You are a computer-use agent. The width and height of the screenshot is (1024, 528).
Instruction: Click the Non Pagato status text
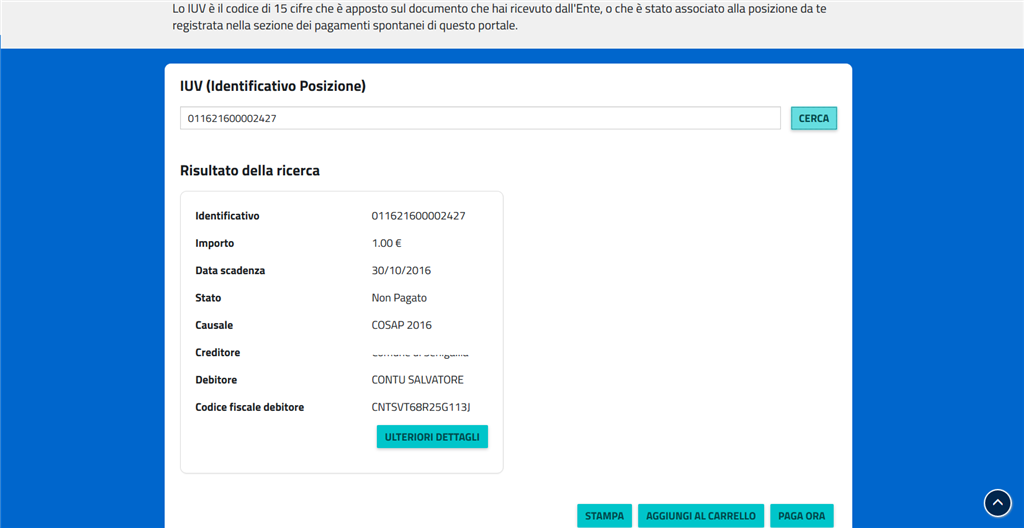click(x=399, y=298)
